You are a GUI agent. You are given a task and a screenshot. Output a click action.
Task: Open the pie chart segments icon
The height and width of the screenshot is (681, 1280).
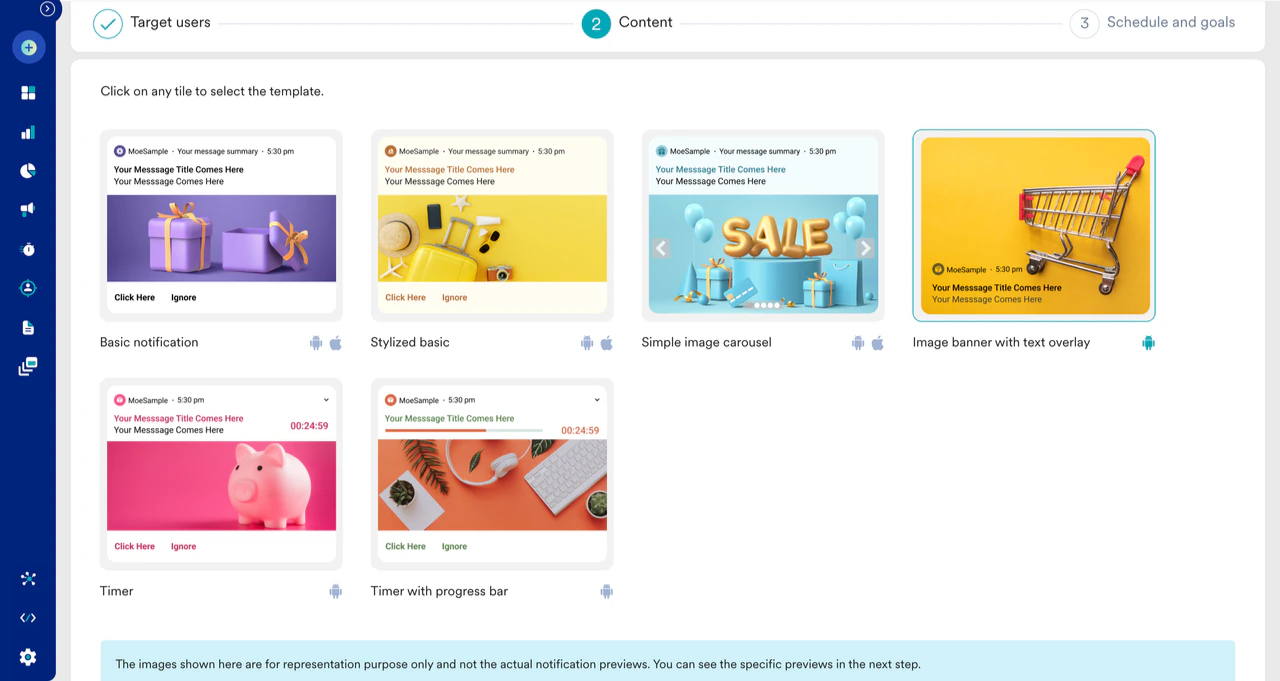28,171
